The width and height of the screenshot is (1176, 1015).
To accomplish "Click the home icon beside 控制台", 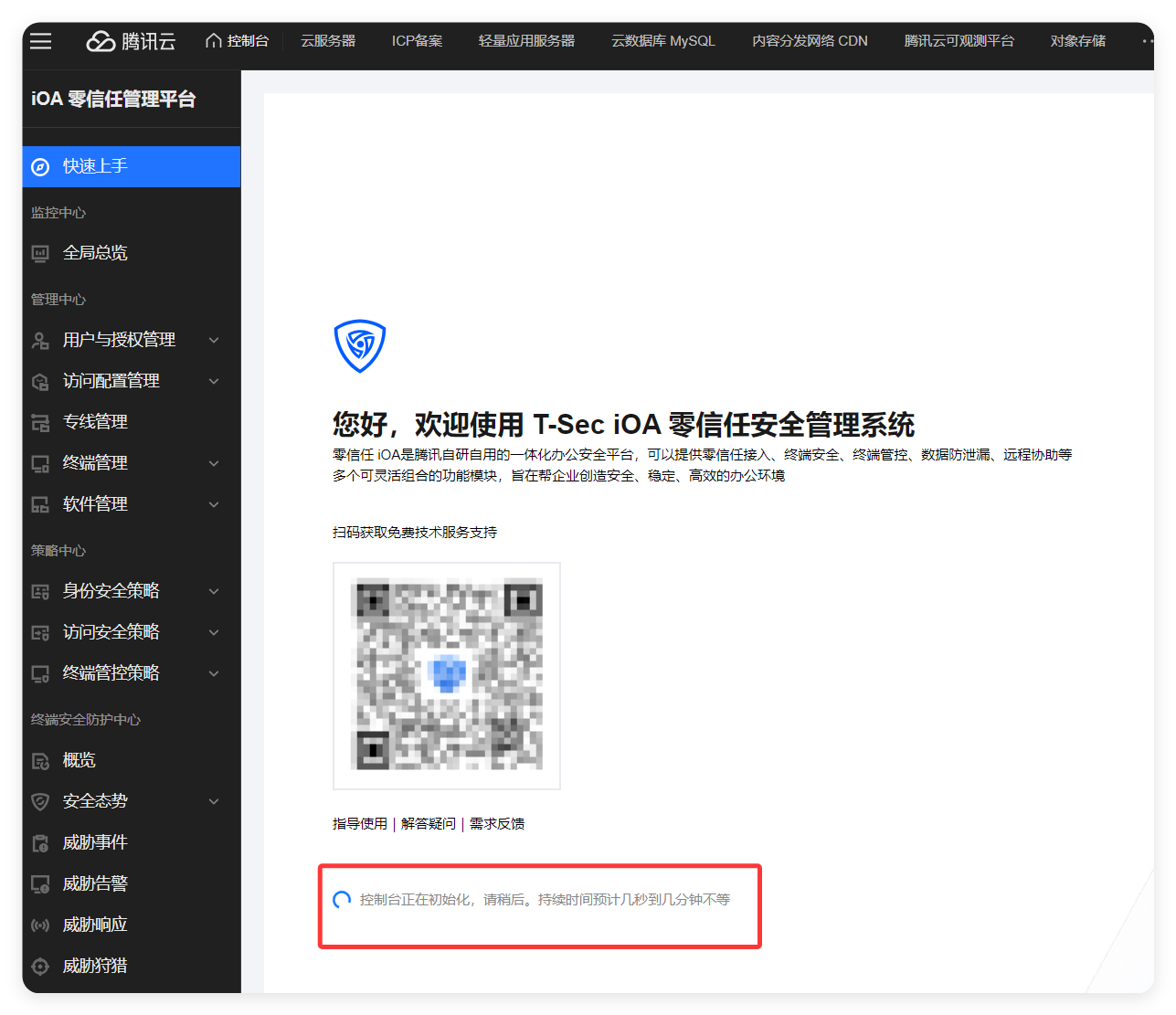I will [214, 41].
